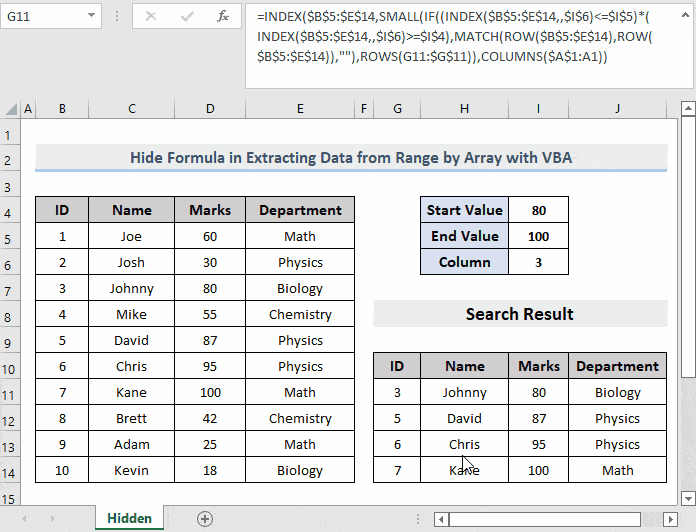Click Marks value 55 in source table
696x532 pixels.
210,314
